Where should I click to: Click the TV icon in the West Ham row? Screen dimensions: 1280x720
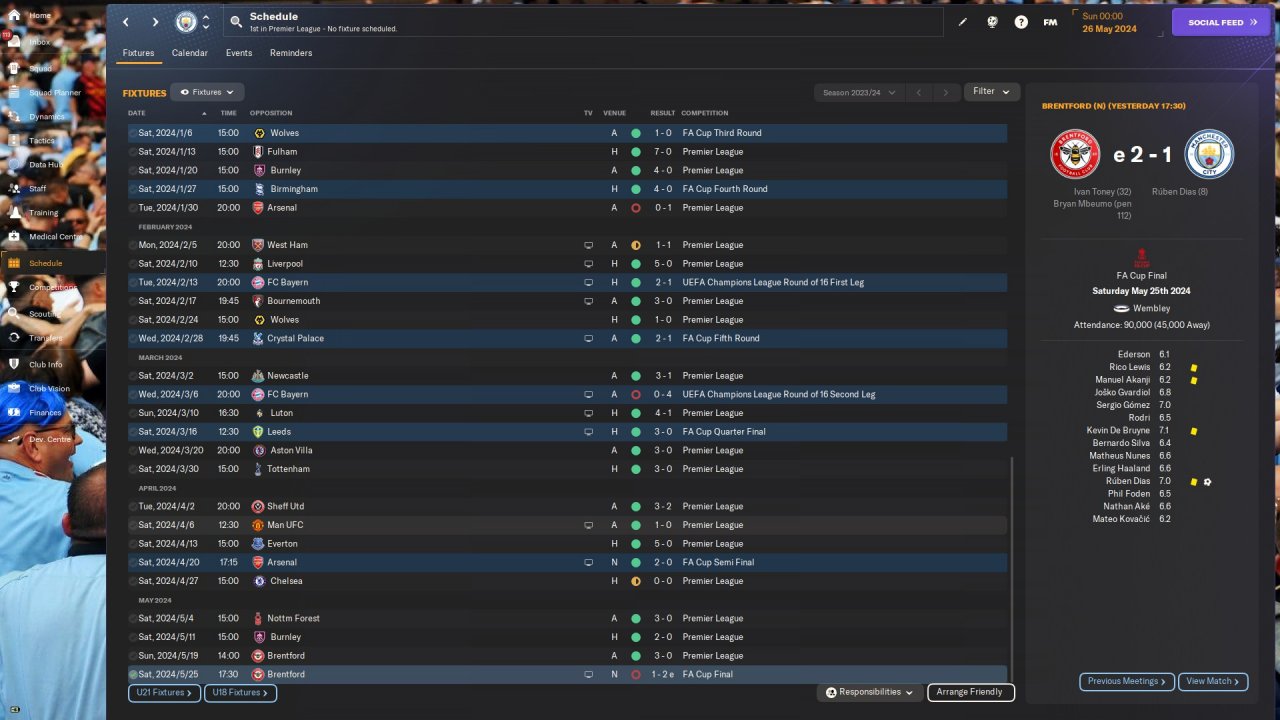coord(589,245)
